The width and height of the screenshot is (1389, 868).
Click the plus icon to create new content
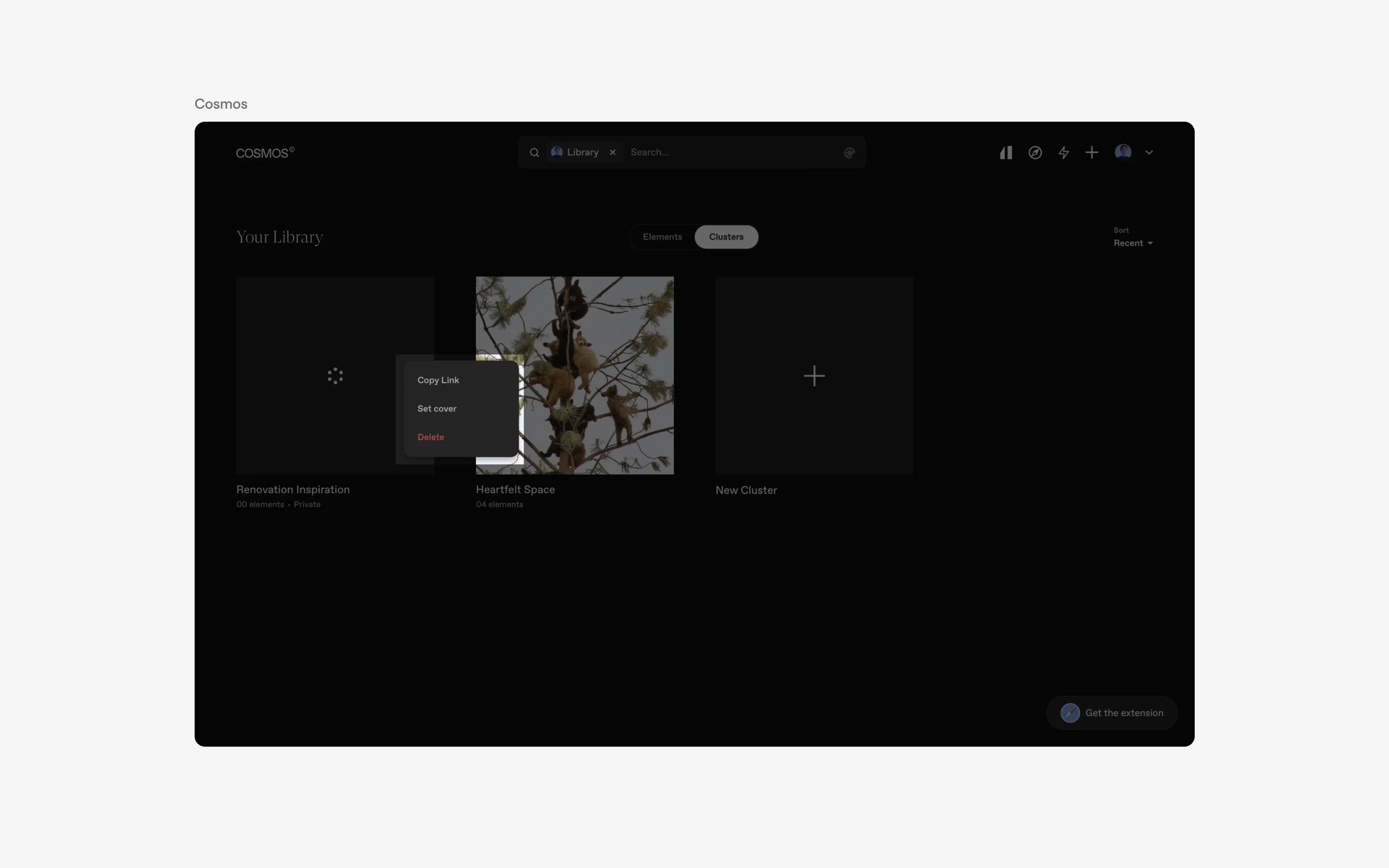tap(1092, 152)
